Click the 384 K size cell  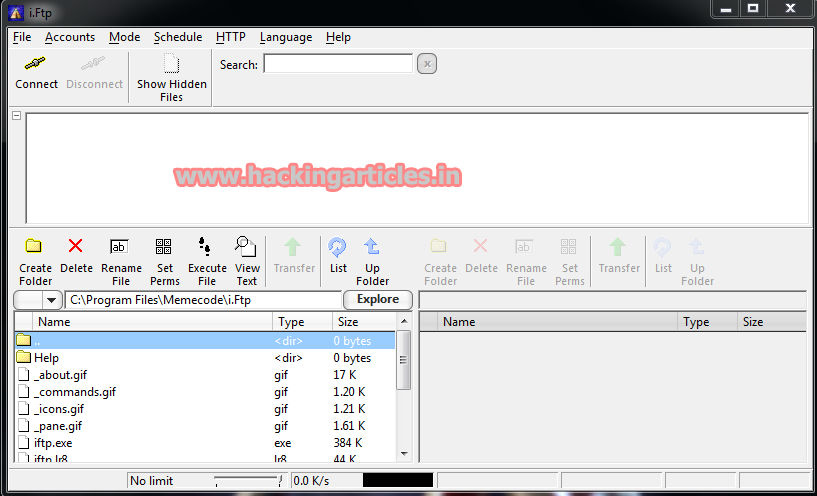pos(348,443)
